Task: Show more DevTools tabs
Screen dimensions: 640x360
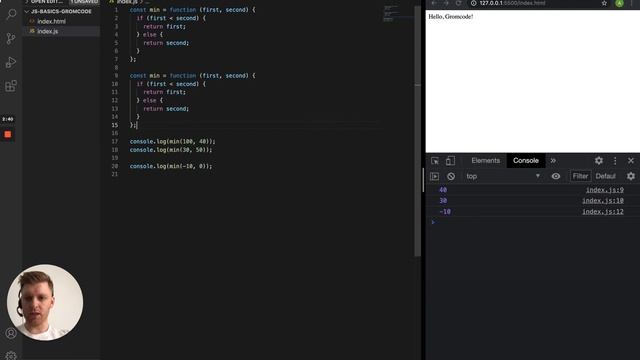Action: (x=553, y=161)
